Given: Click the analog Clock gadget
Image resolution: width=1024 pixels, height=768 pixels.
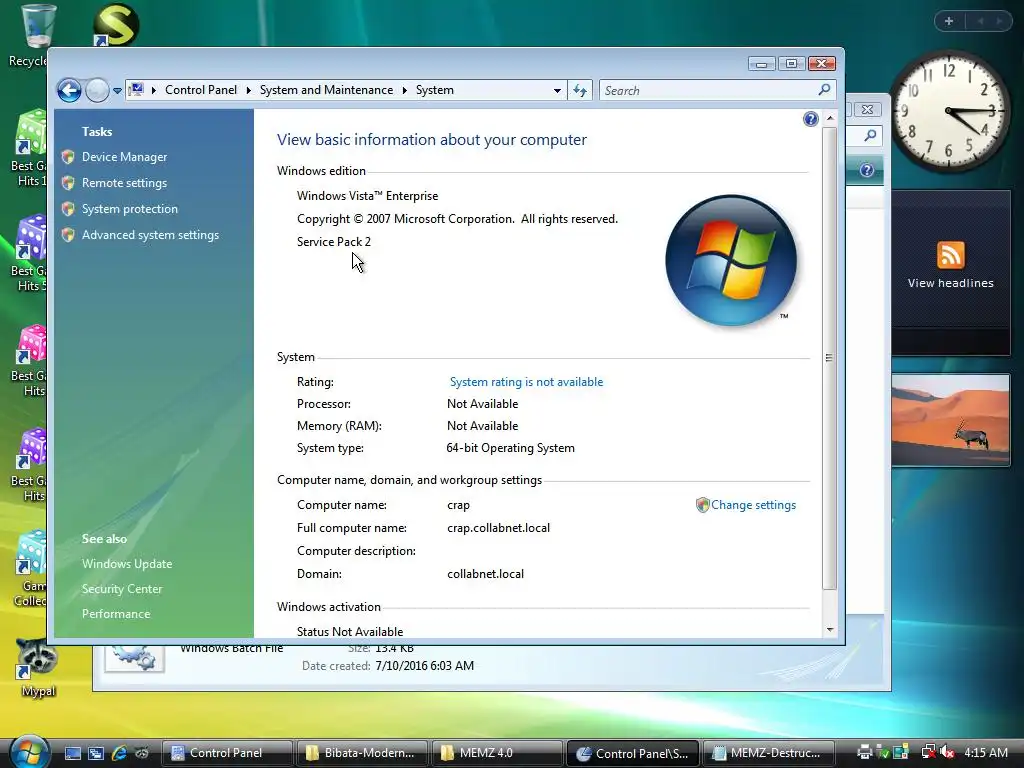Looking at the screenshot, I should 949,111.
